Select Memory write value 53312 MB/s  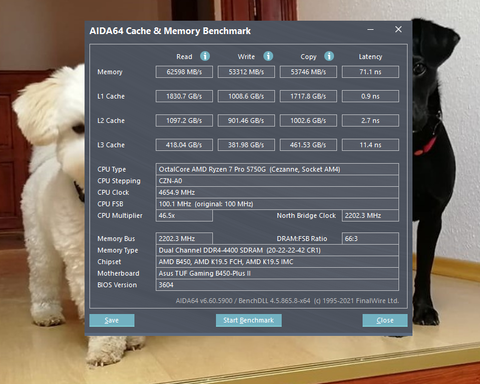[246, 72]
